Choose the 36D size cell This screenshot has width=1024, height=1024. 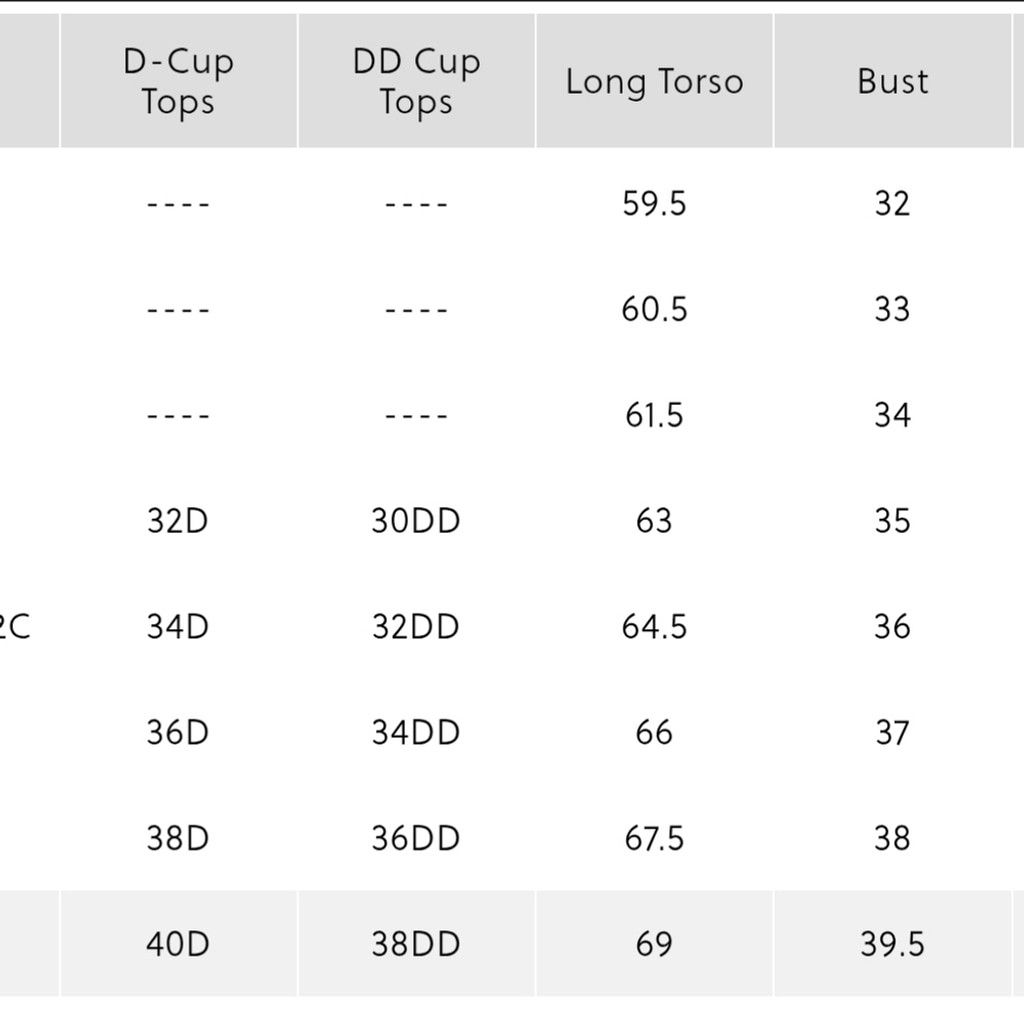pos(178,733)
